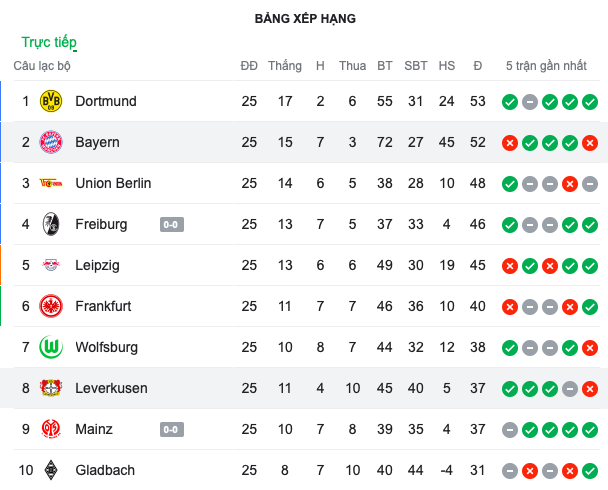
Task: Click the Gladbach club crest
Action: click(x=50, y=470)
